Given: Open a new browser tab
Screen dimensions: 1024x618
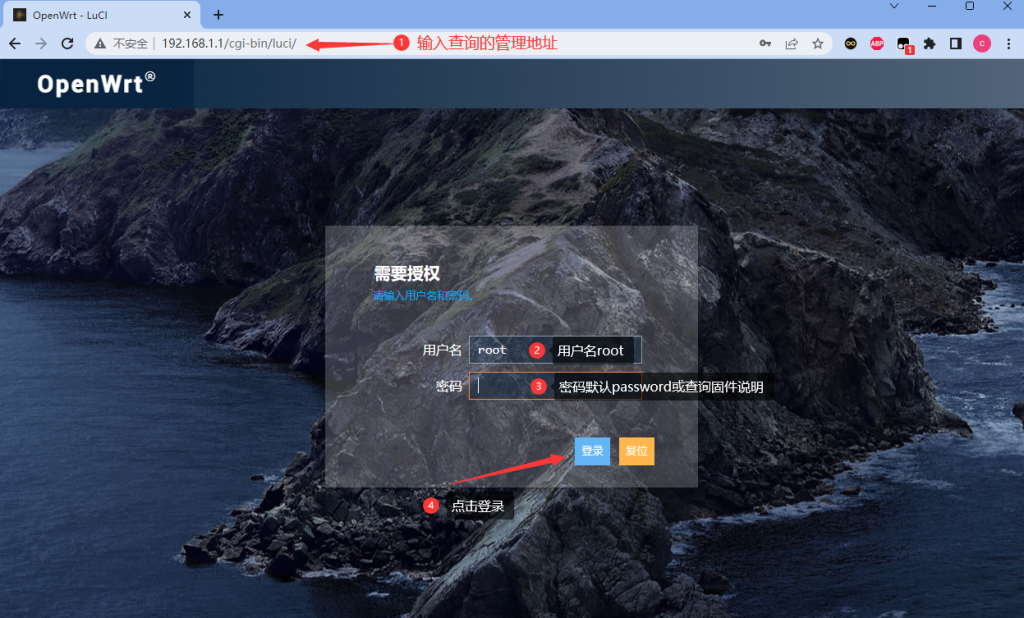Looking at the screenshot, I should 218,14.
